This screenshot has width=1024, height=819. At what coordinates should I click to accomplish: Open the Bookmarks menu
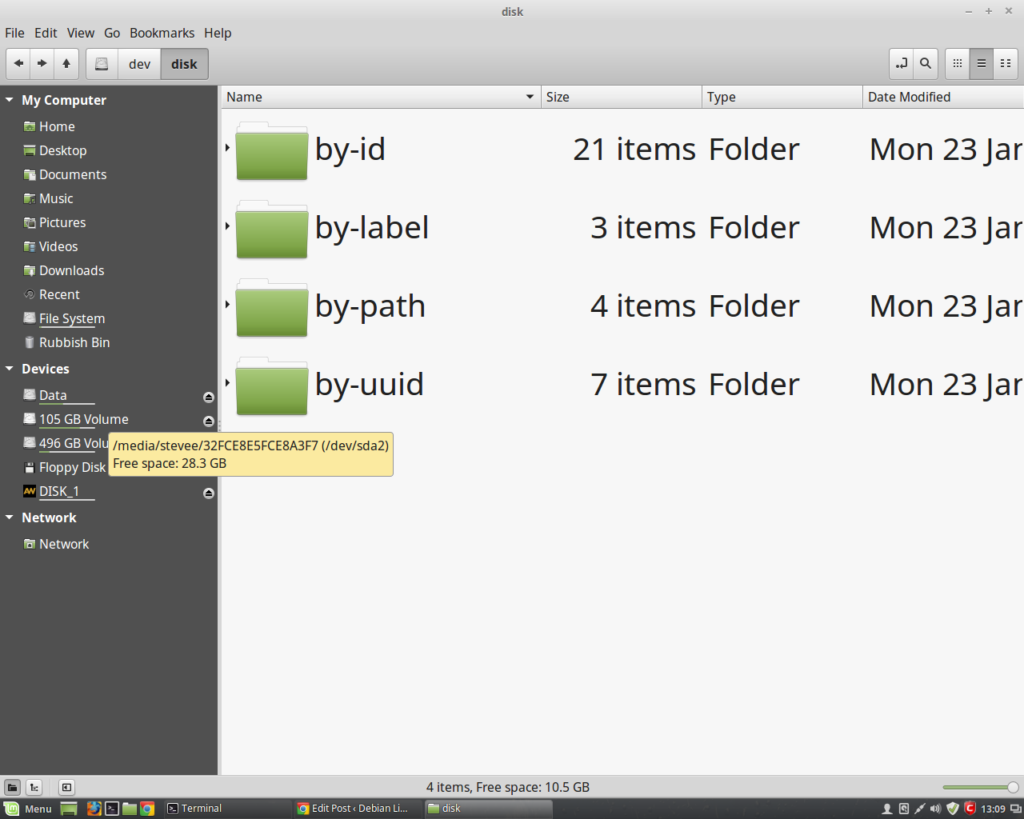(x=163, y=33)
